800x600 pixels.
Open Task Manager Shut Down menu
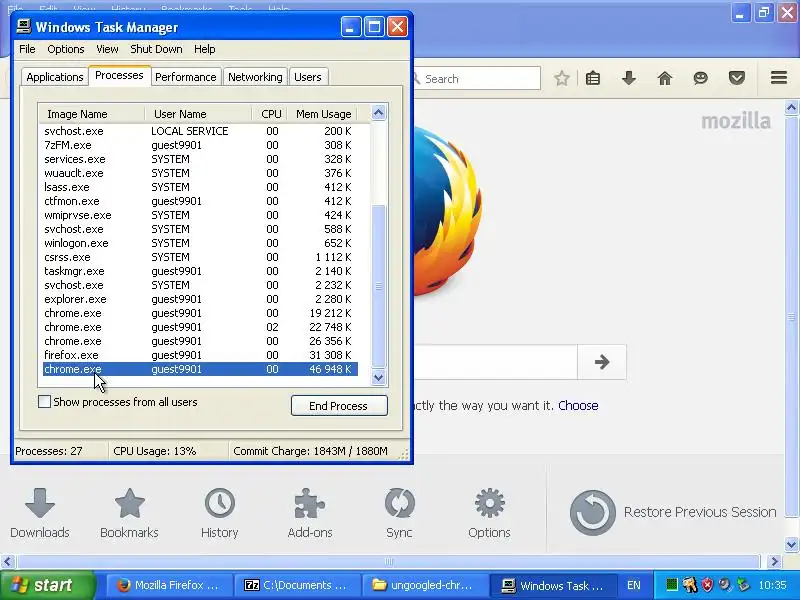click(156, 49)
